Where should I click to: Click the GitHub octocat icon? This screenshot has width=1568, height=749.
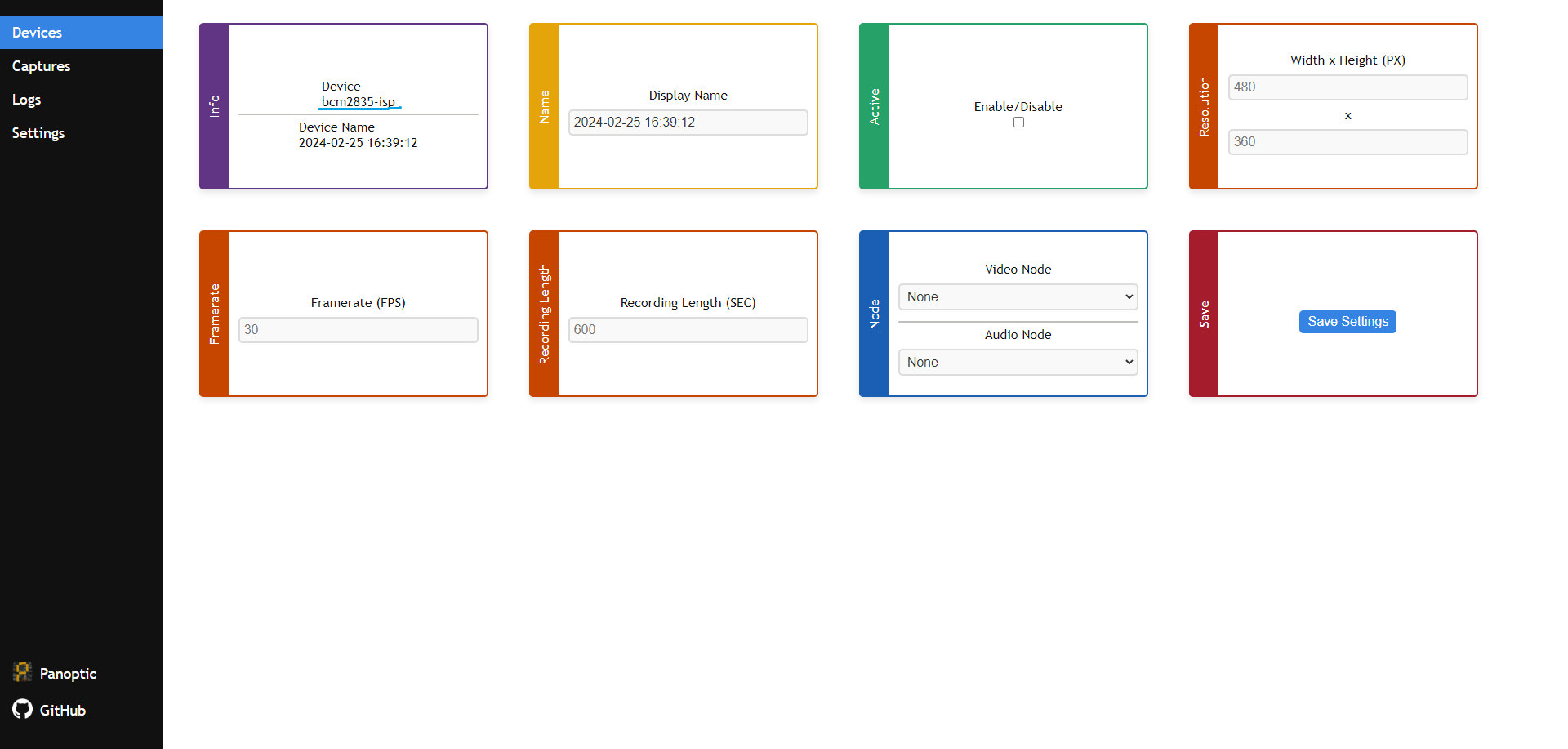point(23,709)
